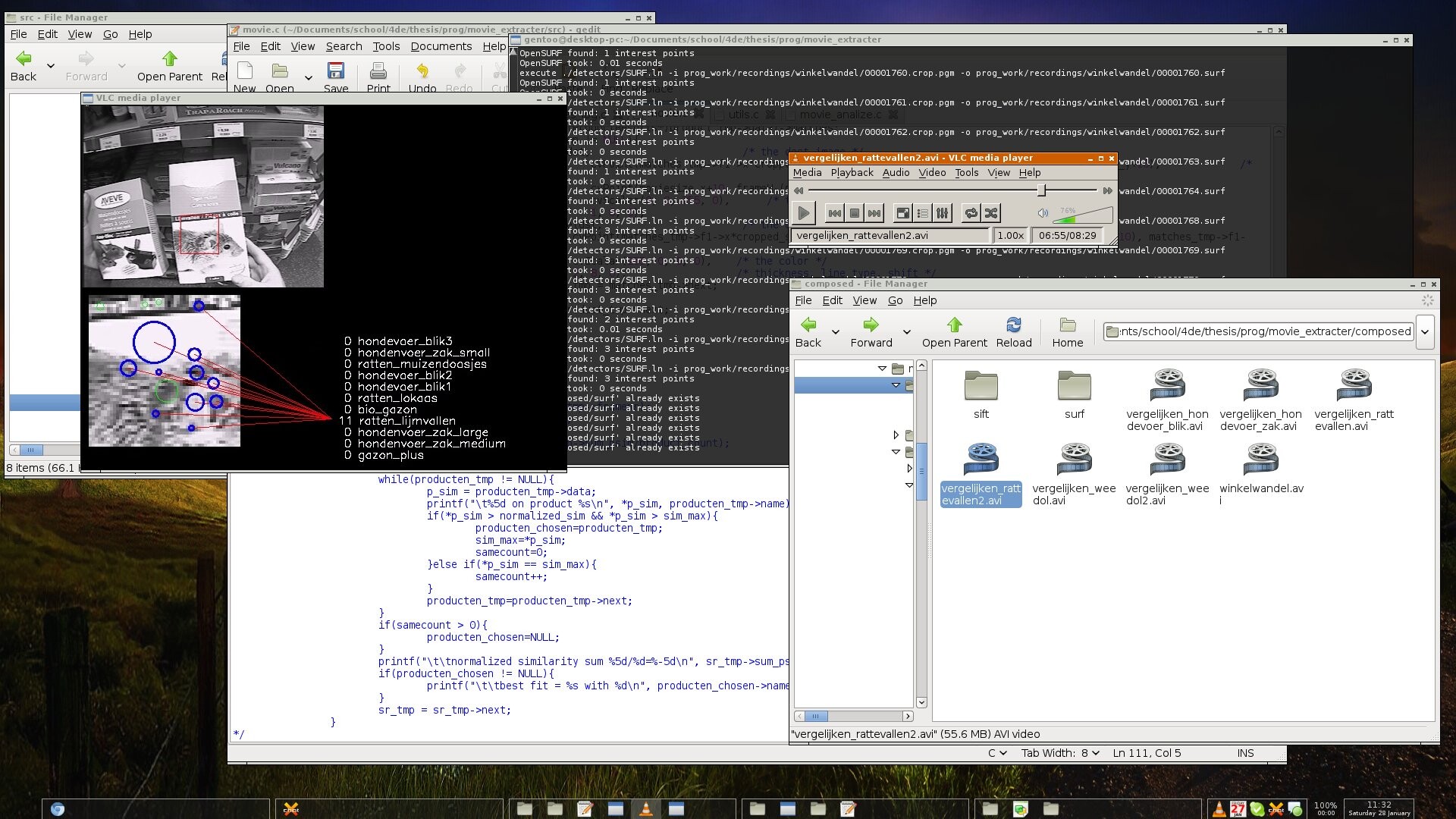Click Reload in composed File Manager

click(1013, 332)
